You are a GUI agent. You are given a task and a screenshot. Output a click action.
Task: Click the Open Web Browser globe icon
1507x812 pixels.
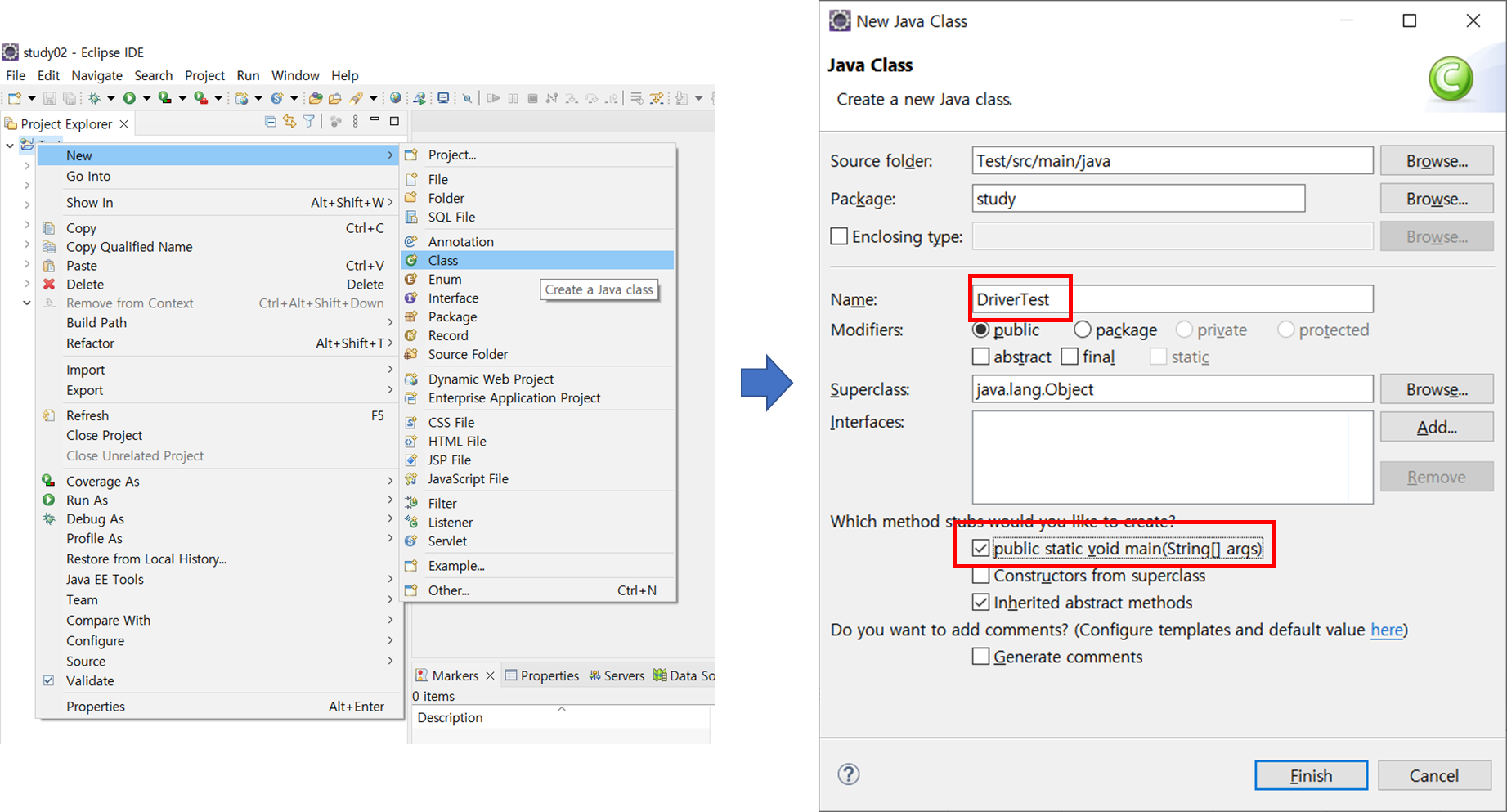[x=396, y=98]
